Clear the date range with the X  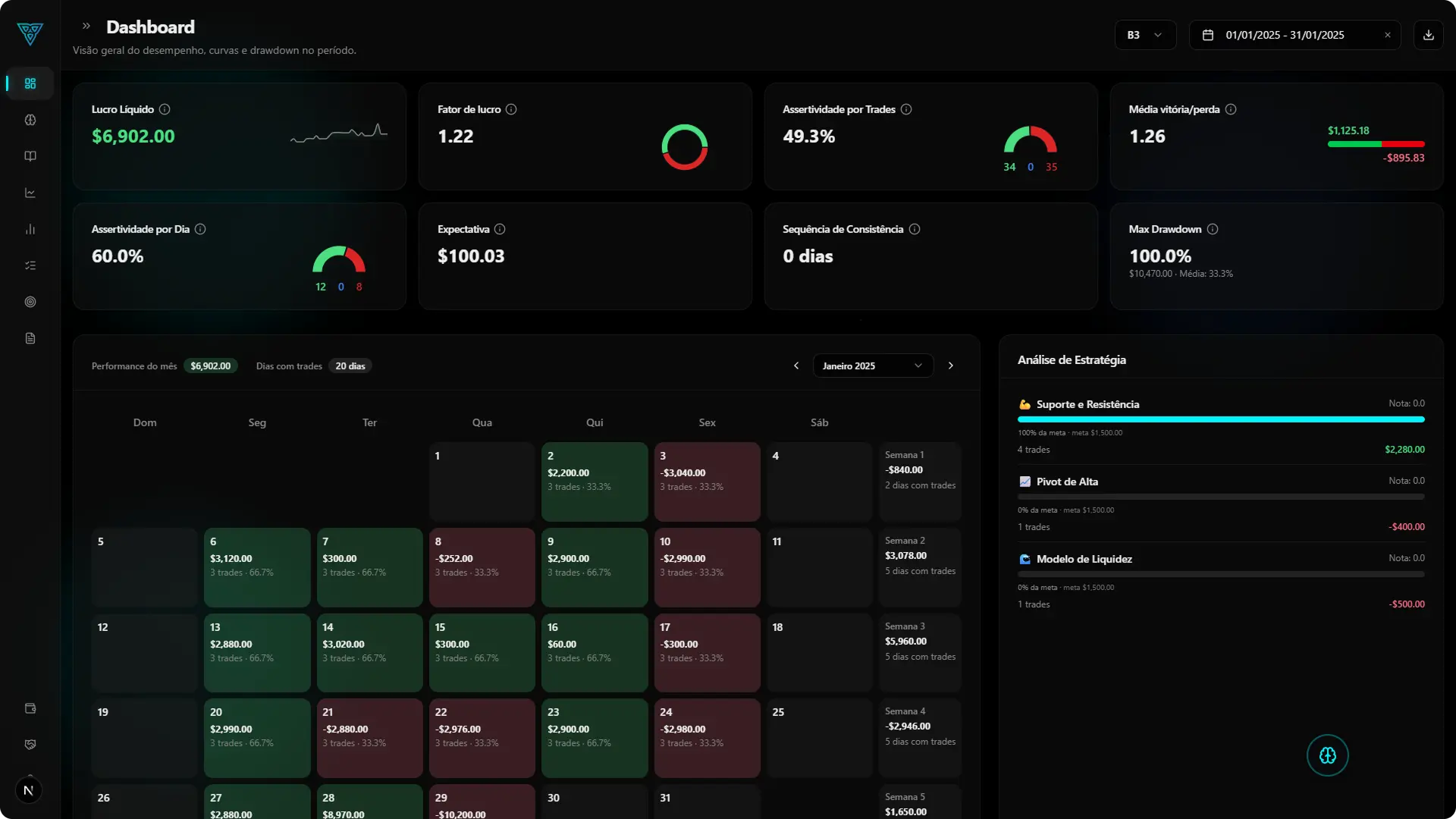(1388, 35)
